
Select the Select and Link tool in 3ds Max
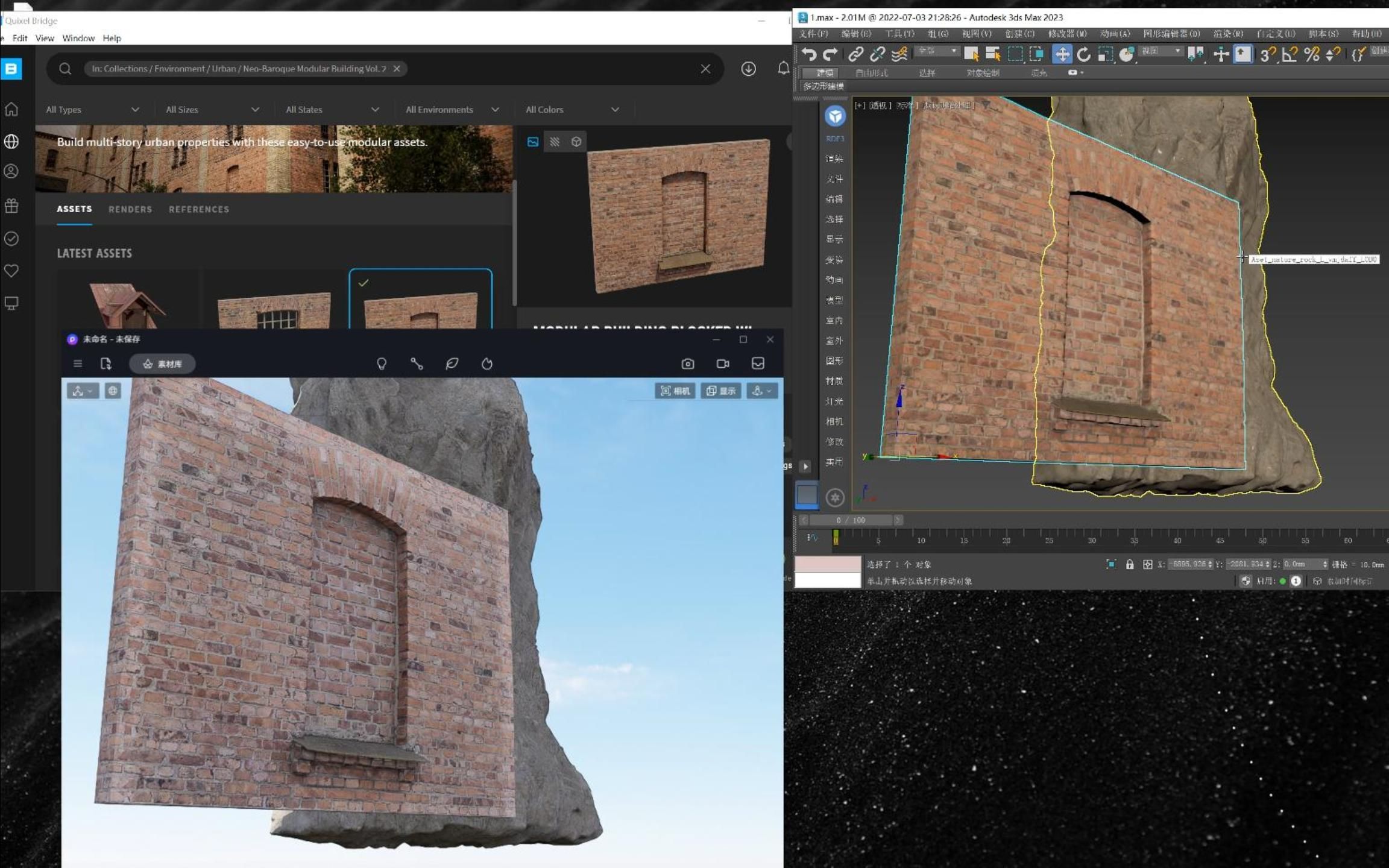(x=855, y=54)
